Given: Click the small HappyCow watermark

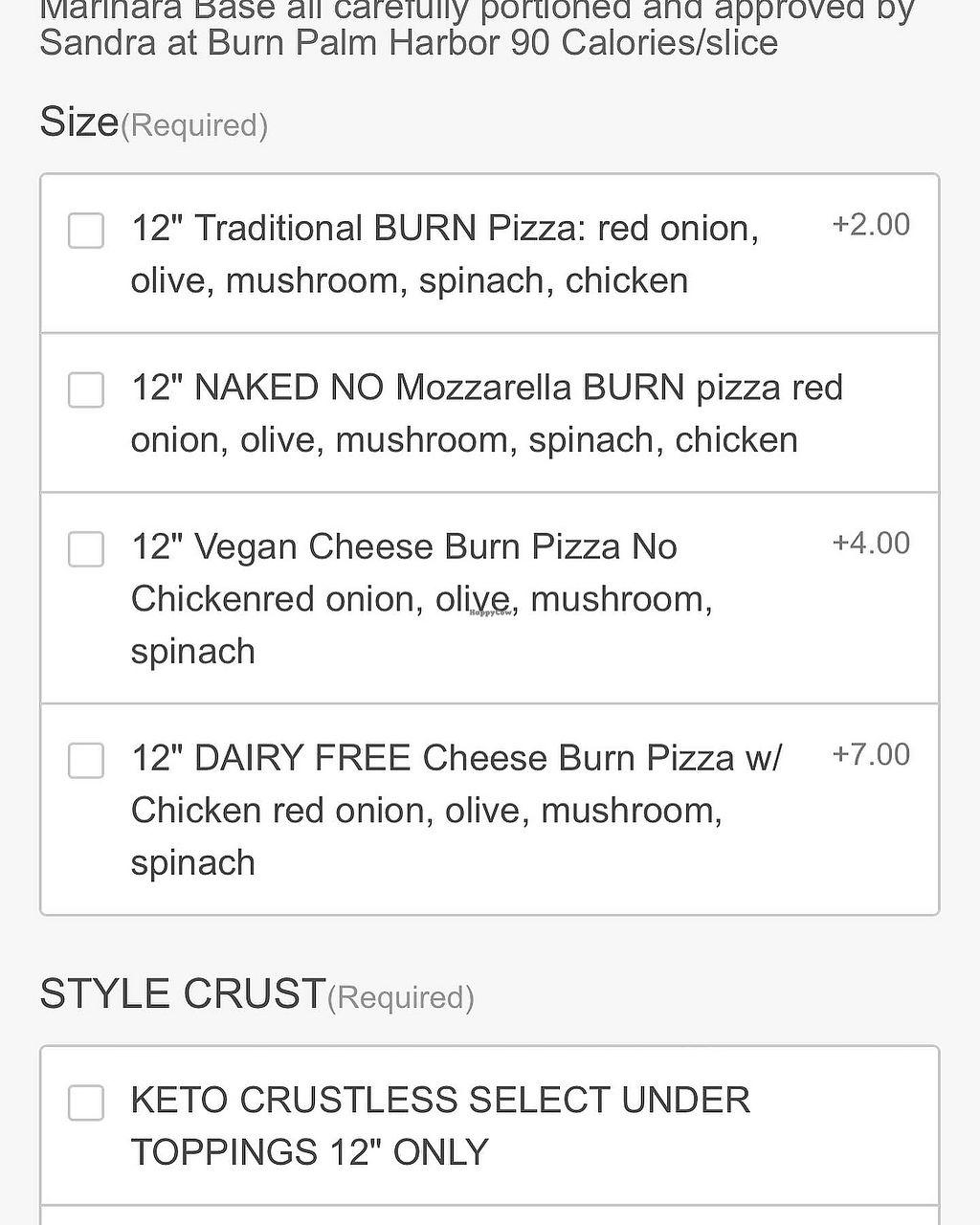Looking at the screenshot, I should click(490, 612).
